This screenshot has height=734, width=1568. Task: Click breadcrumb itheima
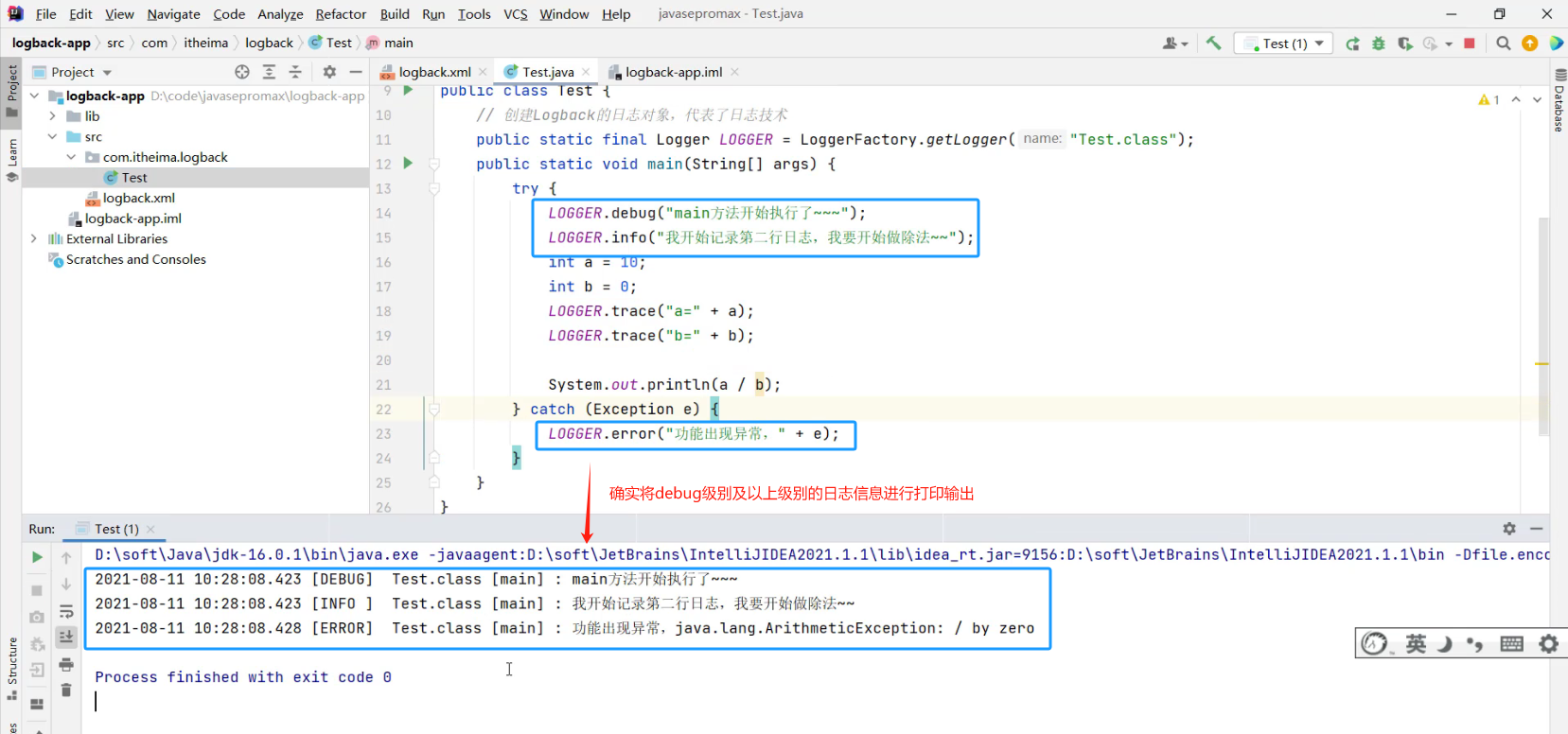point(205,43)
